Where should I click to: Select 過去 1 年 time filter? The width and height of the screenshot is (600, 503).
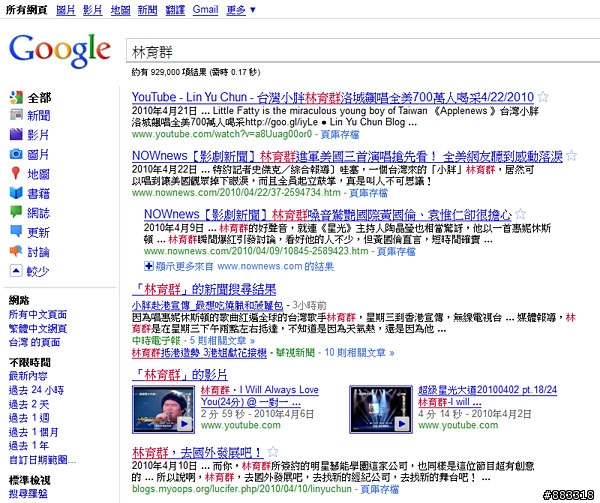tap(29, 446)
